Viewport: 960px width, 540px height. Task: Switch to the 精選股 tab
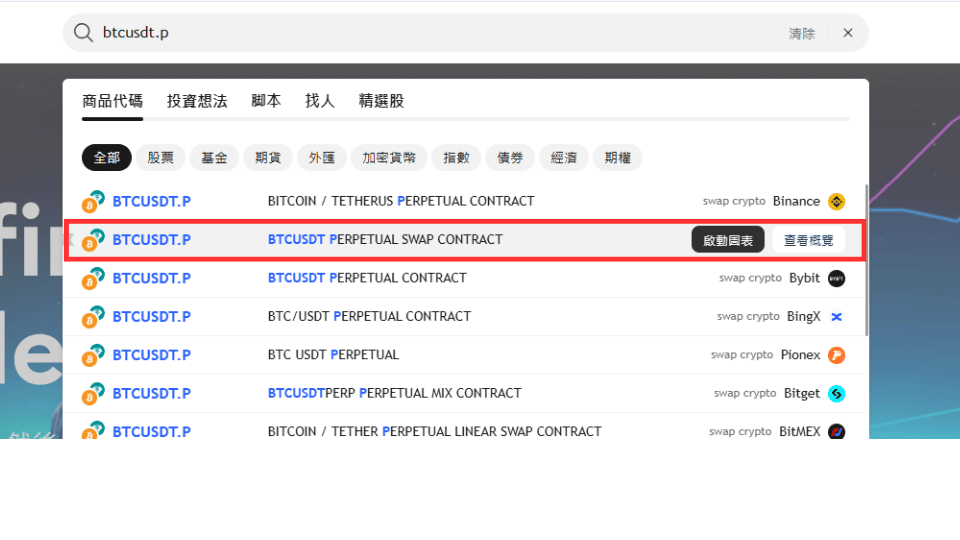click(381, 101)
